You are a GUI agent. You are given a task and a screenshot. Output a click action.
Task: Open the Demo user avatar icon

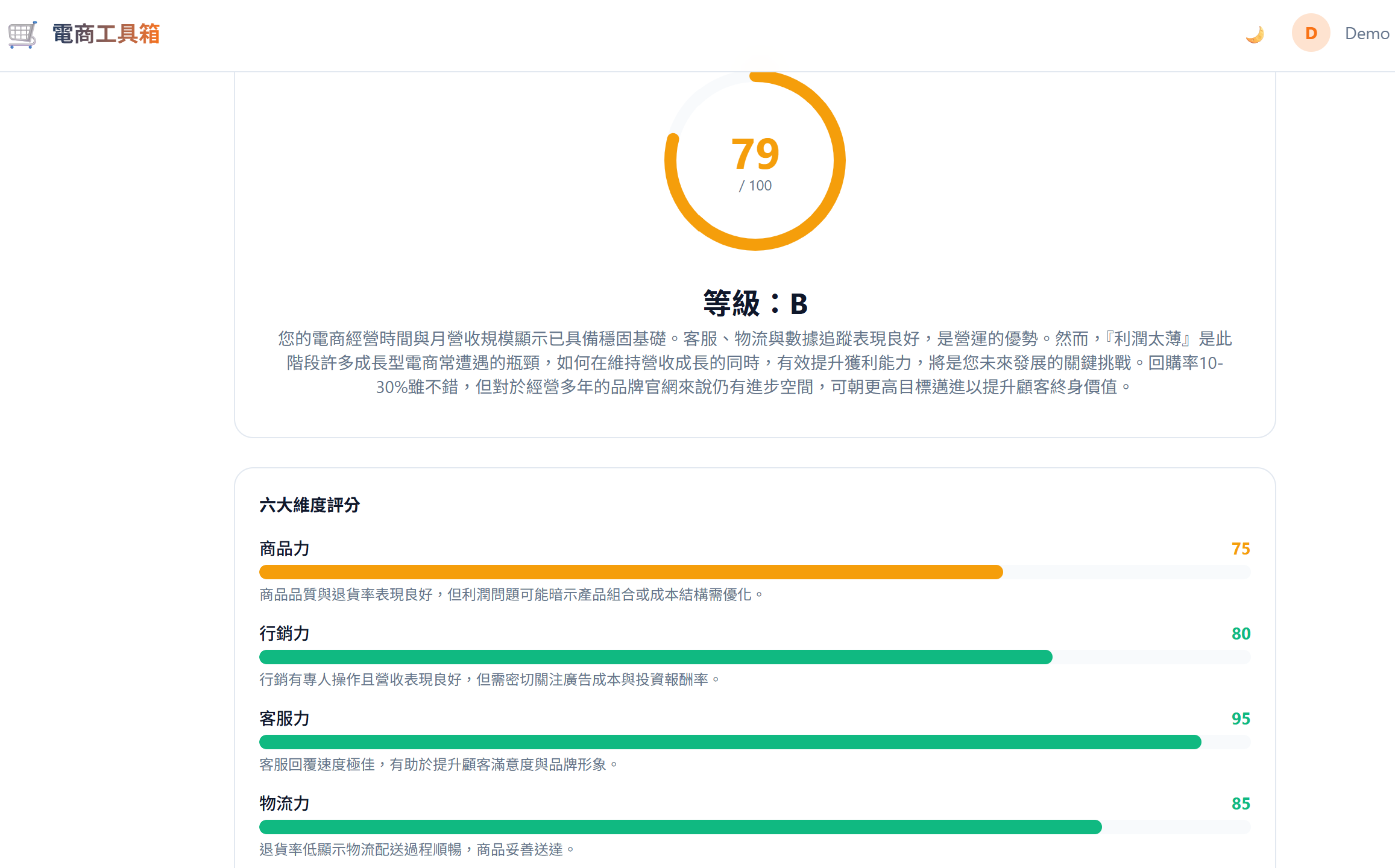(x=1311, y=33)
